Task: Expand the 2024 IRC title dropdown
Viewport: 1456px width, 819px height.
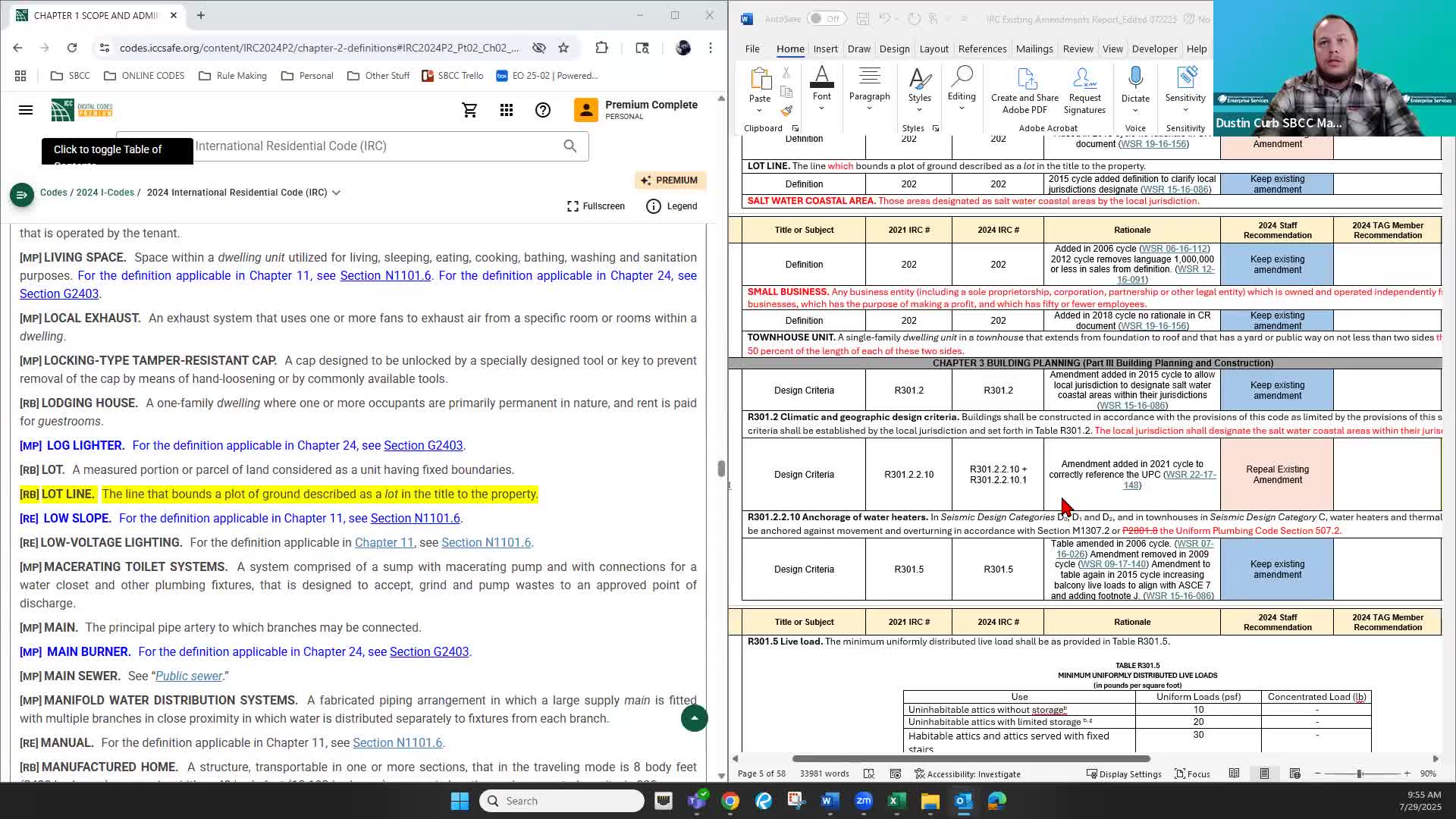Action: coord(336,193)
